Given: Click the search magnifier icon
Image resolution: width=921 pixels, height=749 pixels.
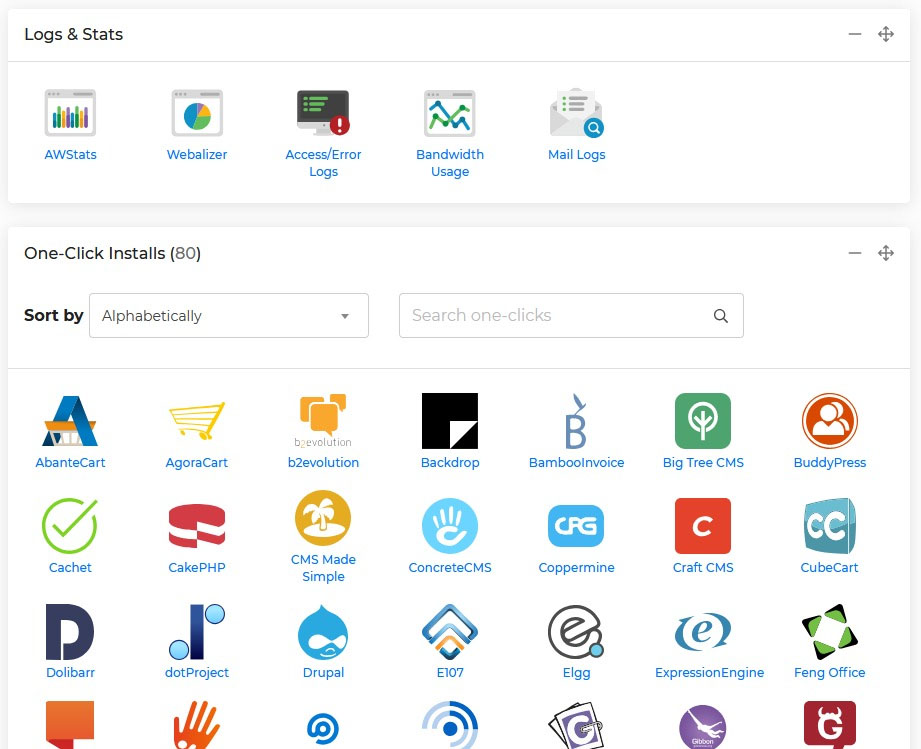Looking at the screenshot, I should (721, 316).
